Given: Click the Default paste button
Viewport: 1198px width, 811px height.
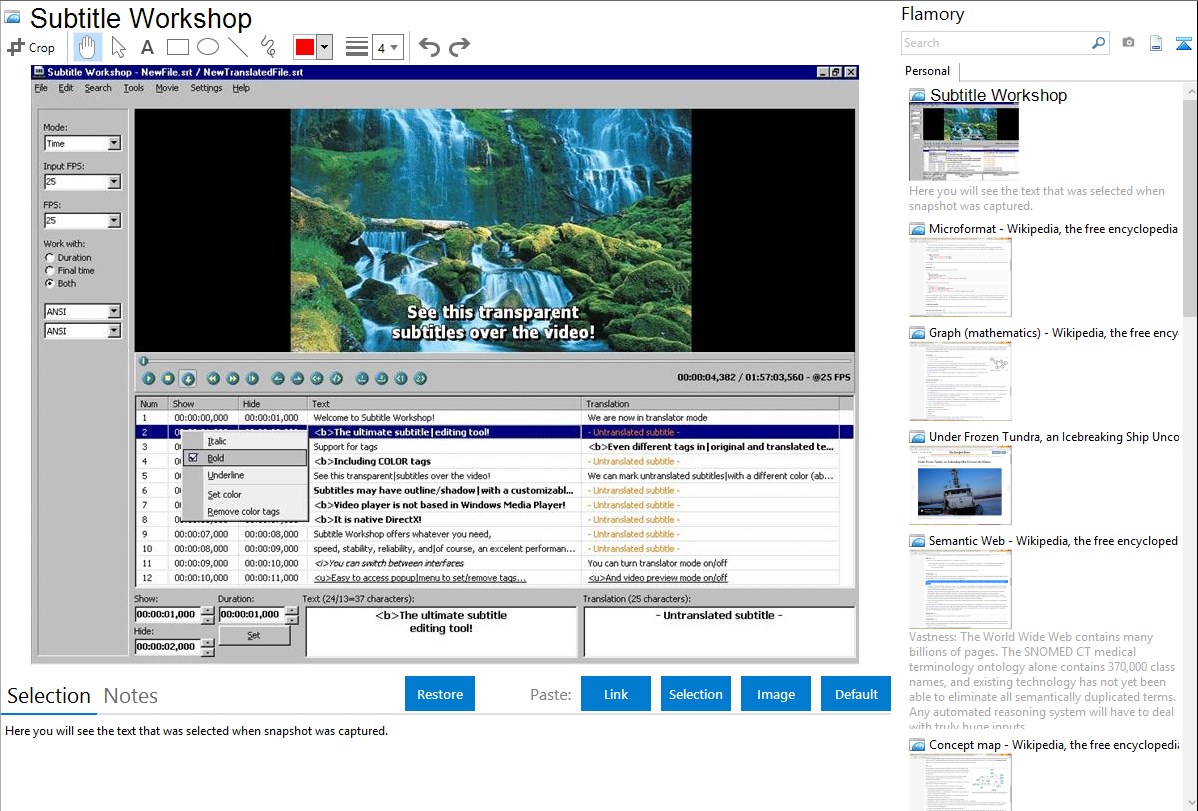Looking at the screenshot, I should point(856,694).
